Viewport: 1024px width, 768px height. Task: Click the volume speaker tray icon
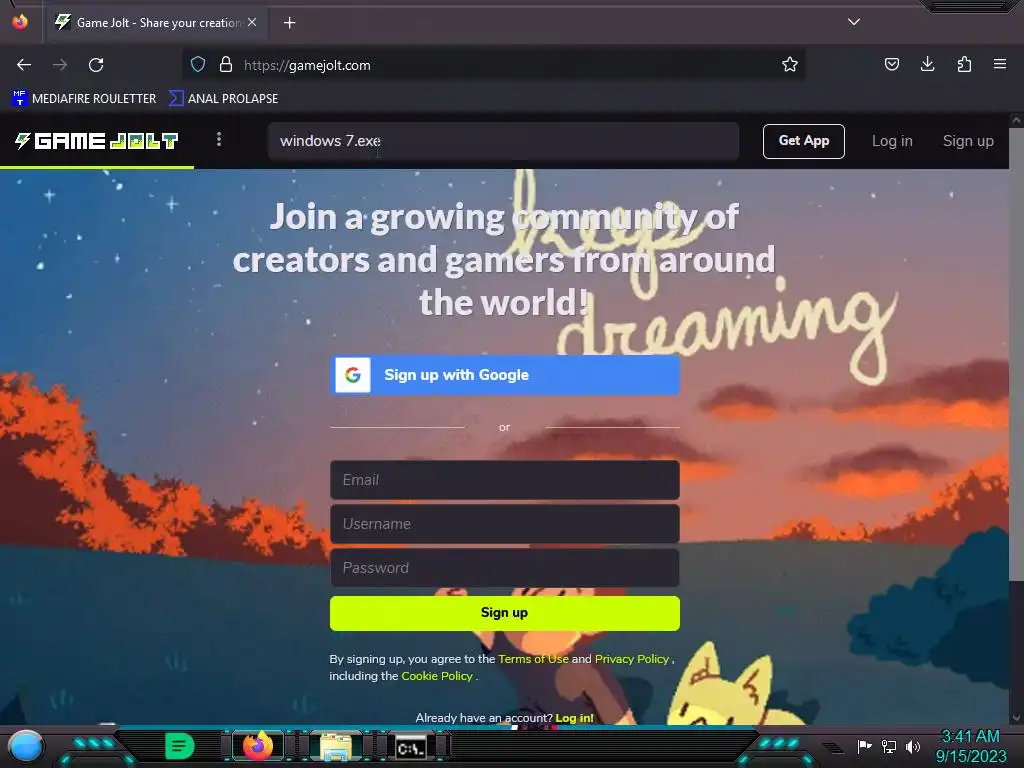coord(913,746)
